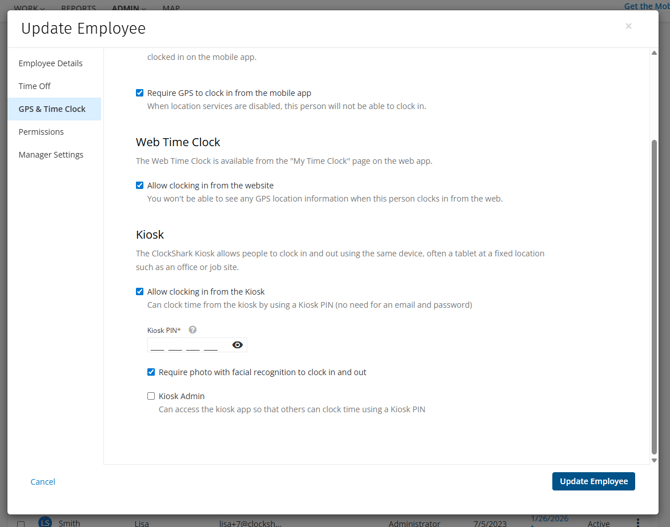
Task: Close the Update Employee dialog with X
Action: point(628,26)
